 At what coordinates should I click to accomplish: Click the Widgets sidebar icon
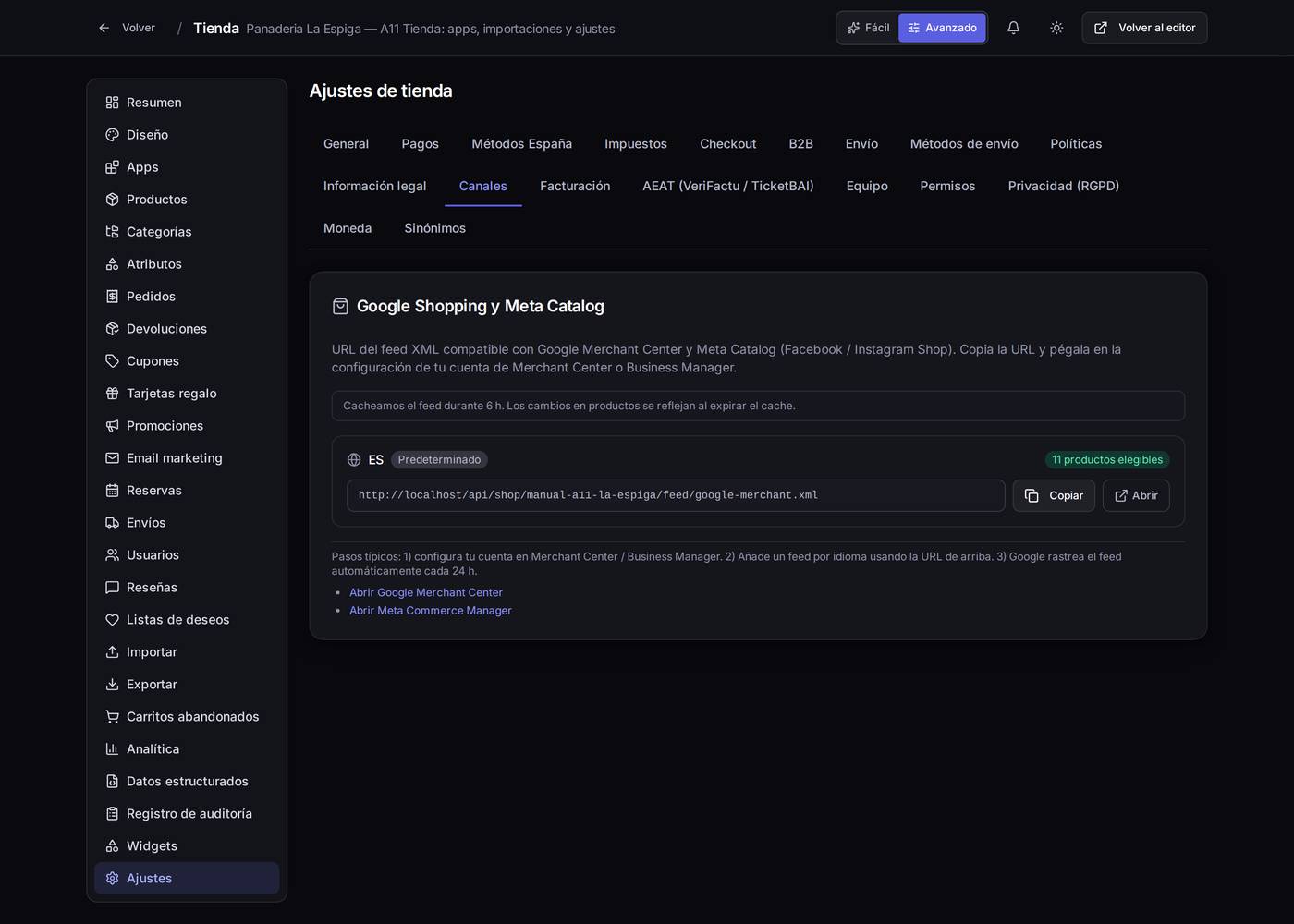112,846
